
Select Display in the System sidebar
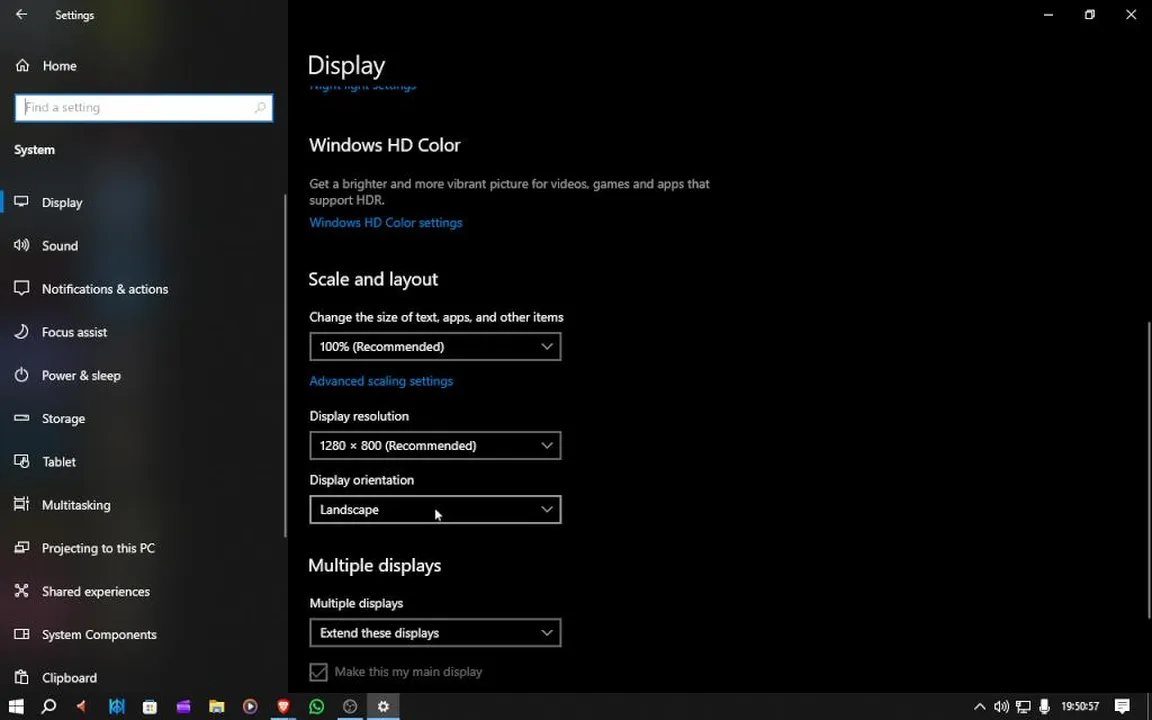143,202
